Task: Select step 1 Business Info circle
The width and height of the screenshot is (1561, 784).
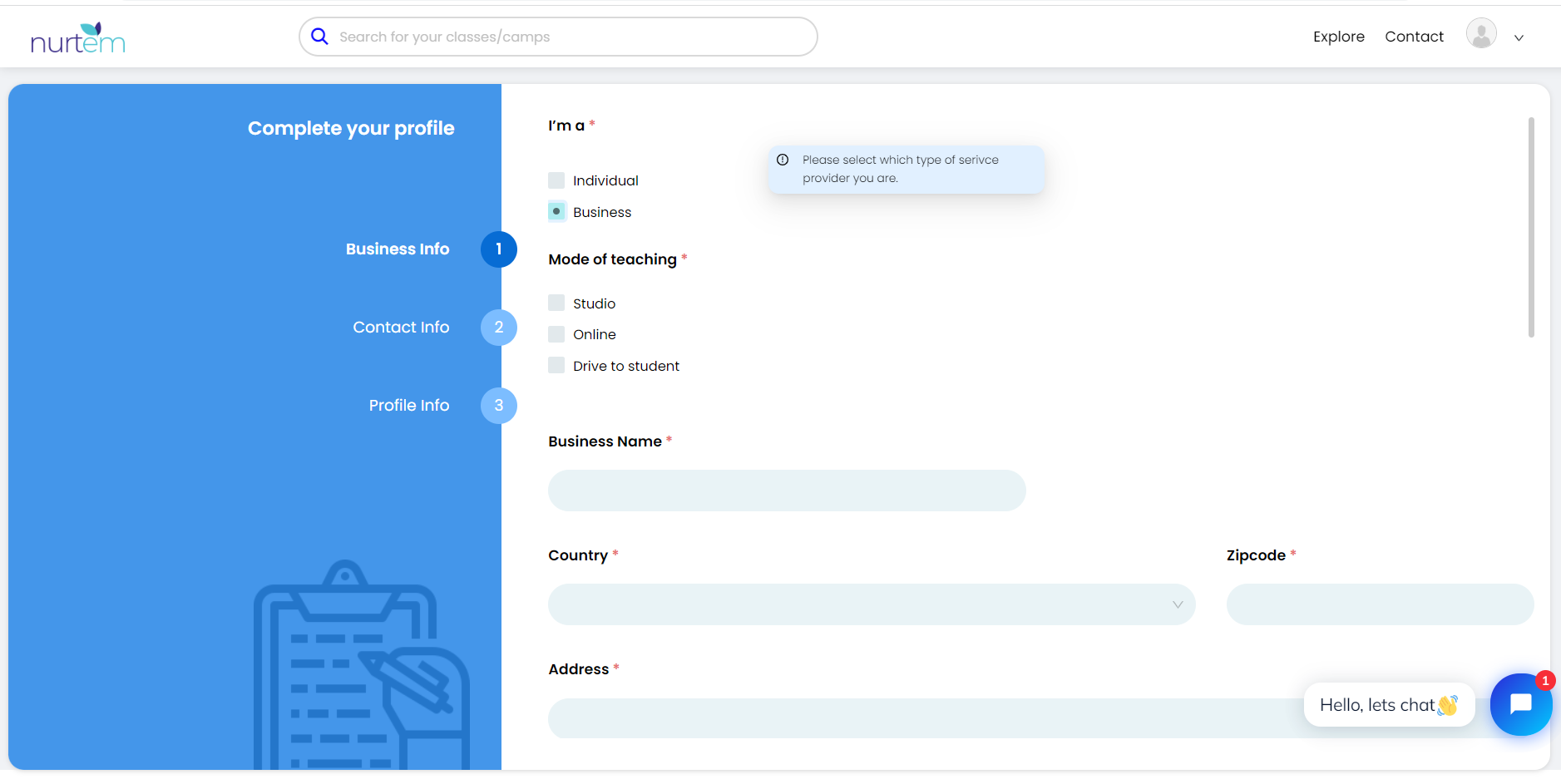Action: click(499, 249)
